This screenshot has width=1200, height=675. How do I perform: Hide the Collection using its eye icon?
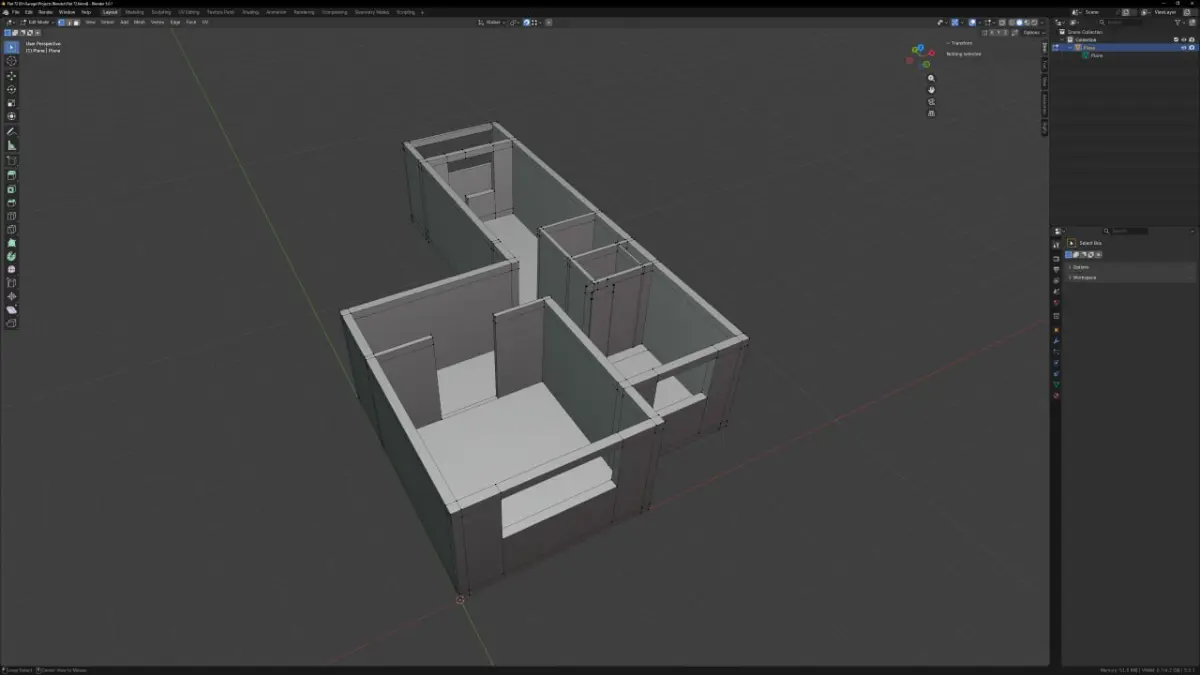click(1184, 39)
